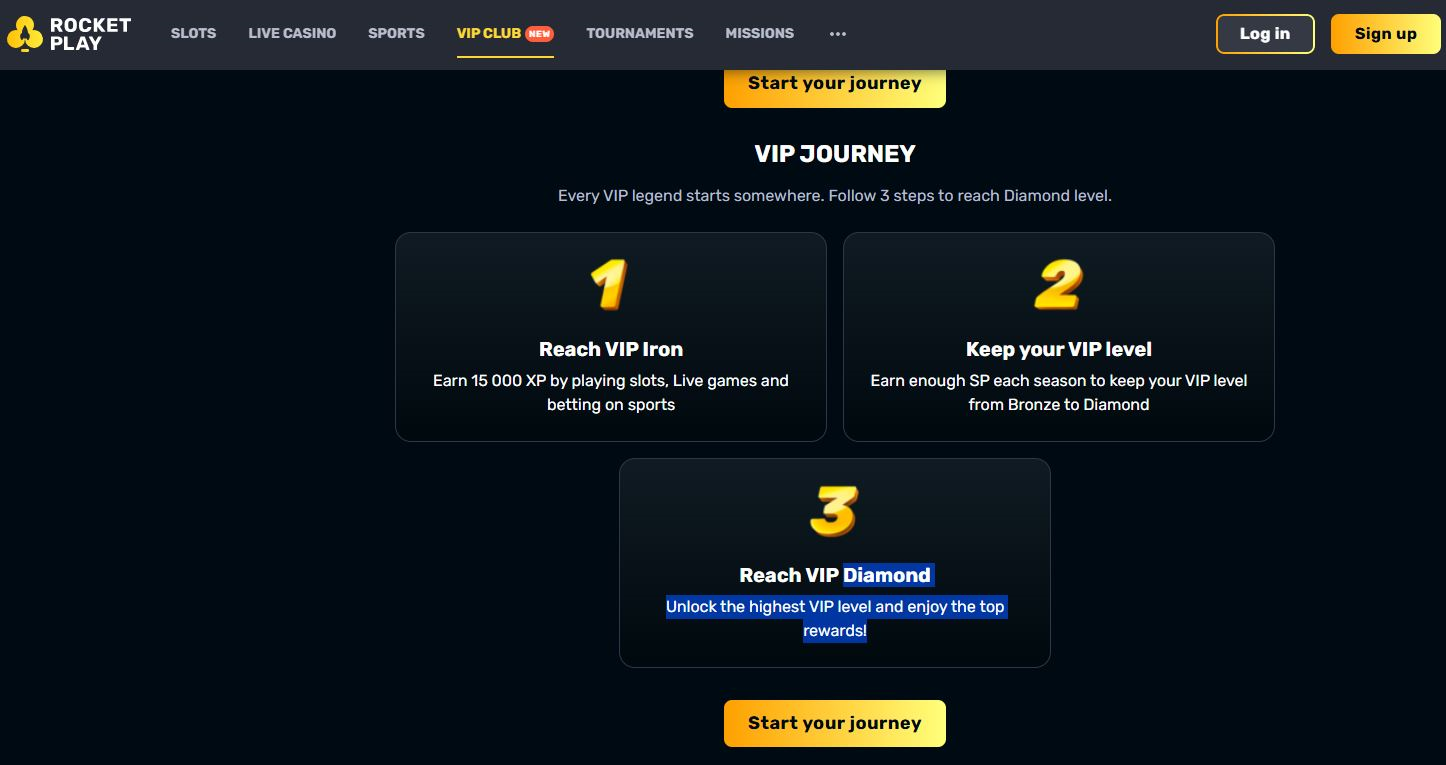Click the Rocket Play logo icon
The width and height of the screenshot is (1446, 765).
click(24, 34)
